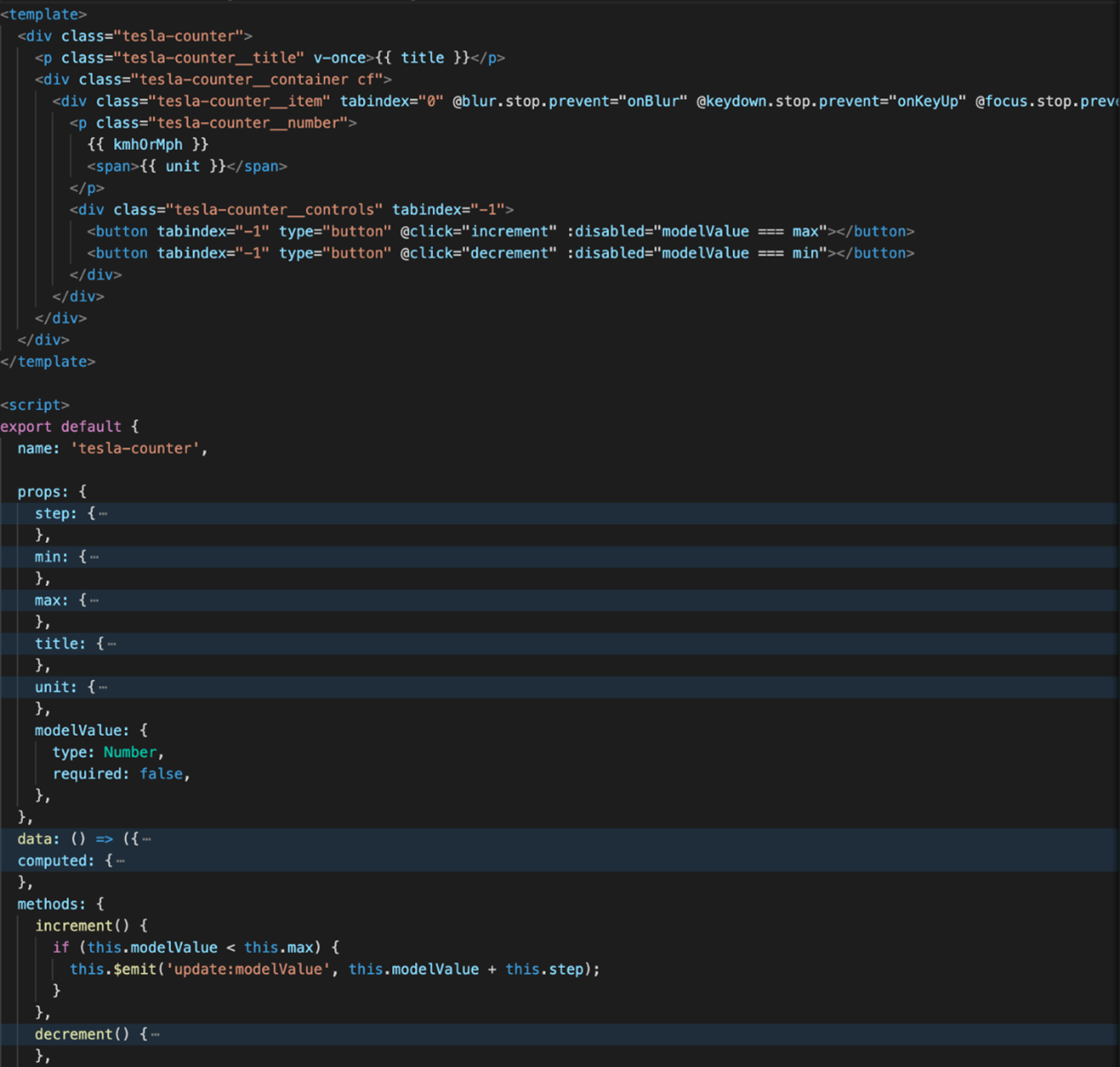
Task: Expand the folded decrement method ellipsis
Action: tap(156, 1035)
